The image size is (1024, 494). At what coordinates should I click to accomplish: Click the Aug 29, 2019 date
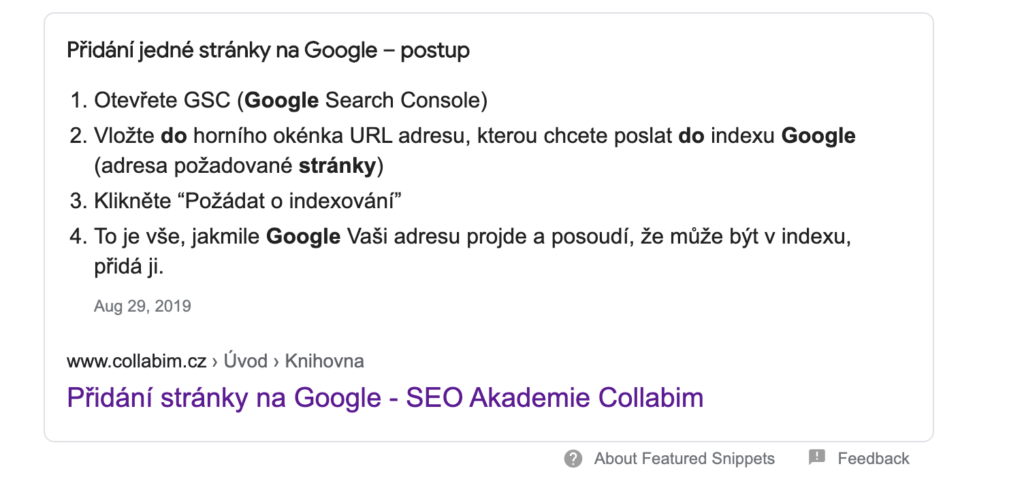pyautogui.click(x=142, y=306)
